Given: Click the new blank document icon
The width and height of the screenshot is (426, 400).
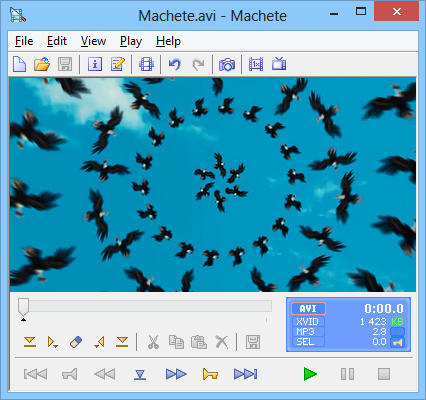Looking at the screenshot, I should coord(19,64).
